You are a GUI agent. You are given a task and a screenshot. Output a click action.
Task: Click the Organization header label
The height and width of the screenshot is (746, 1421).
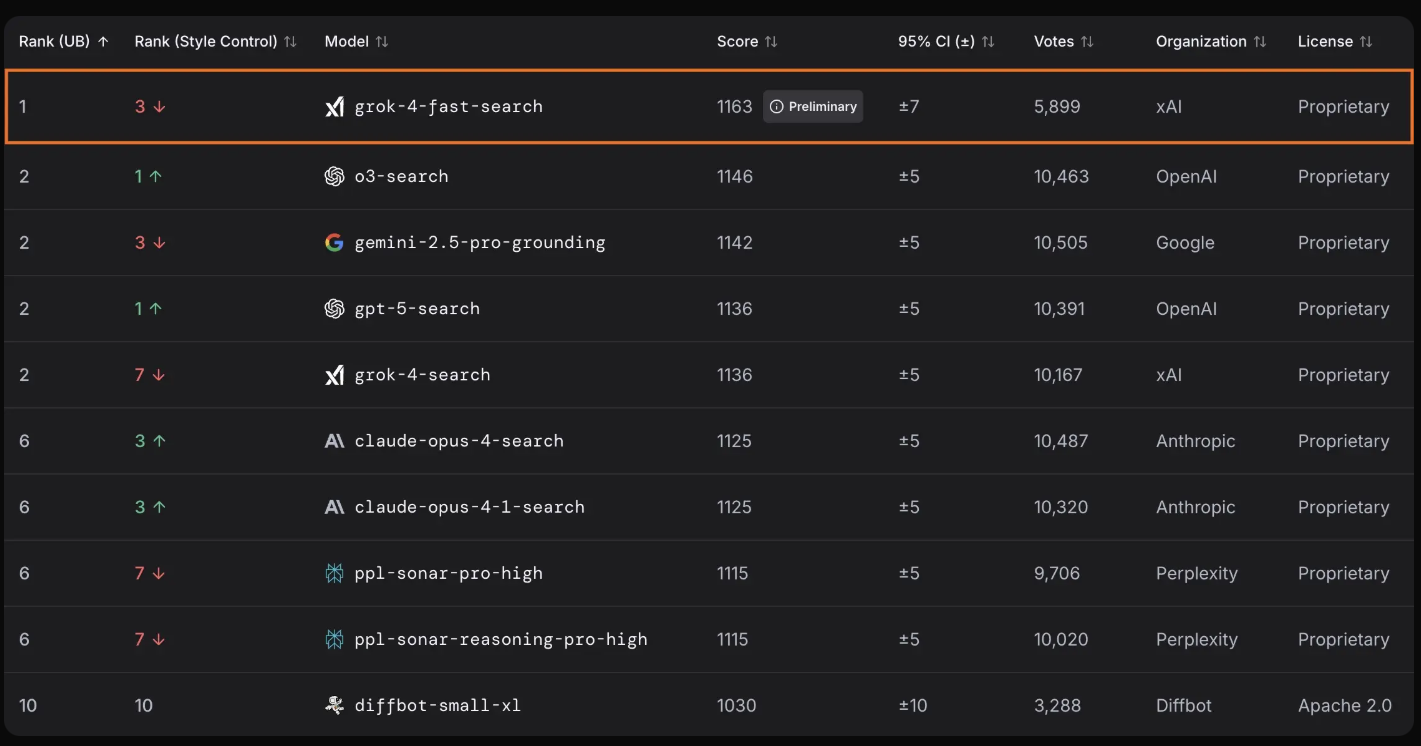[x=1201, y=42]
